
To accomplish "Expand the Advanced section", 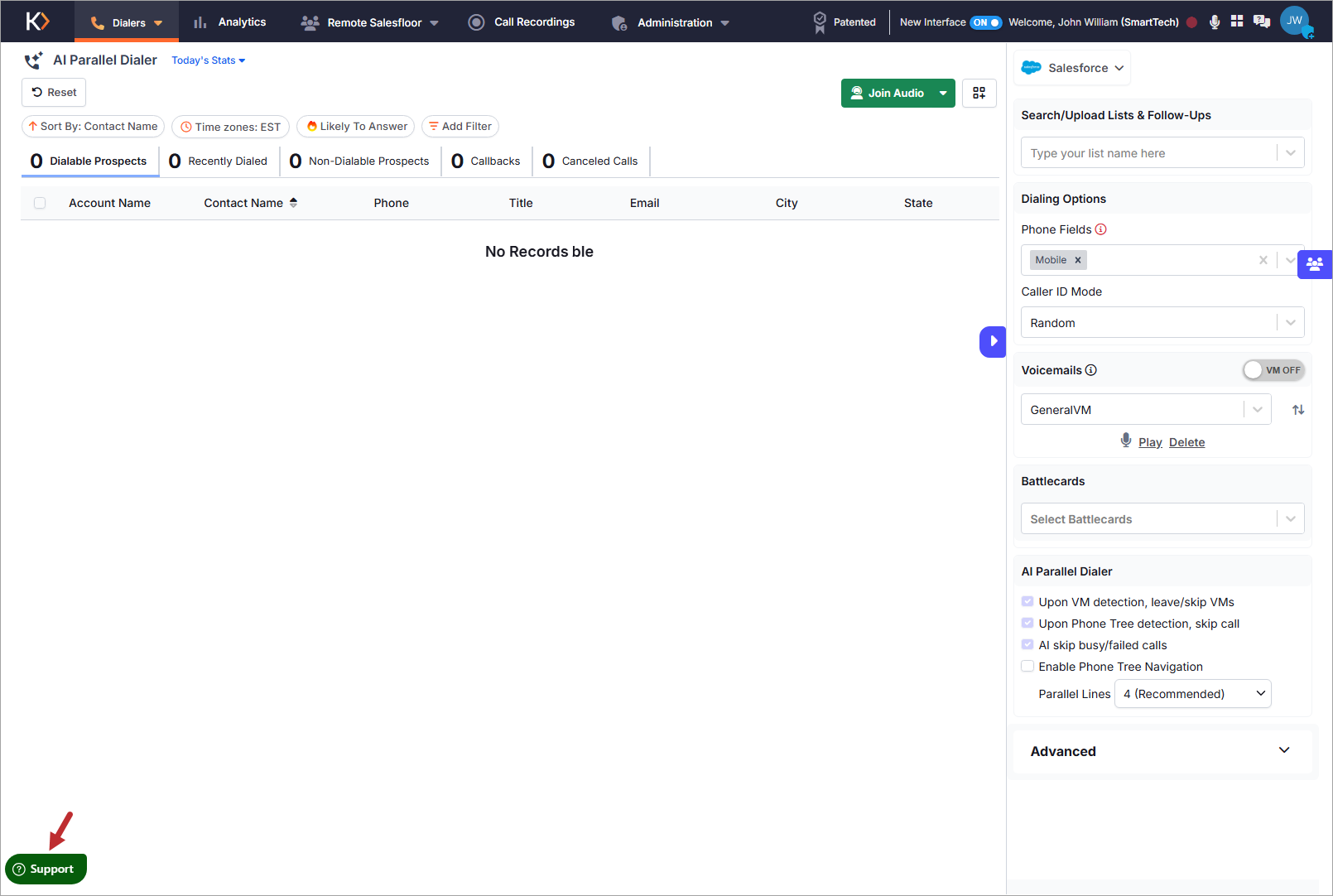I will point(1161,751).
